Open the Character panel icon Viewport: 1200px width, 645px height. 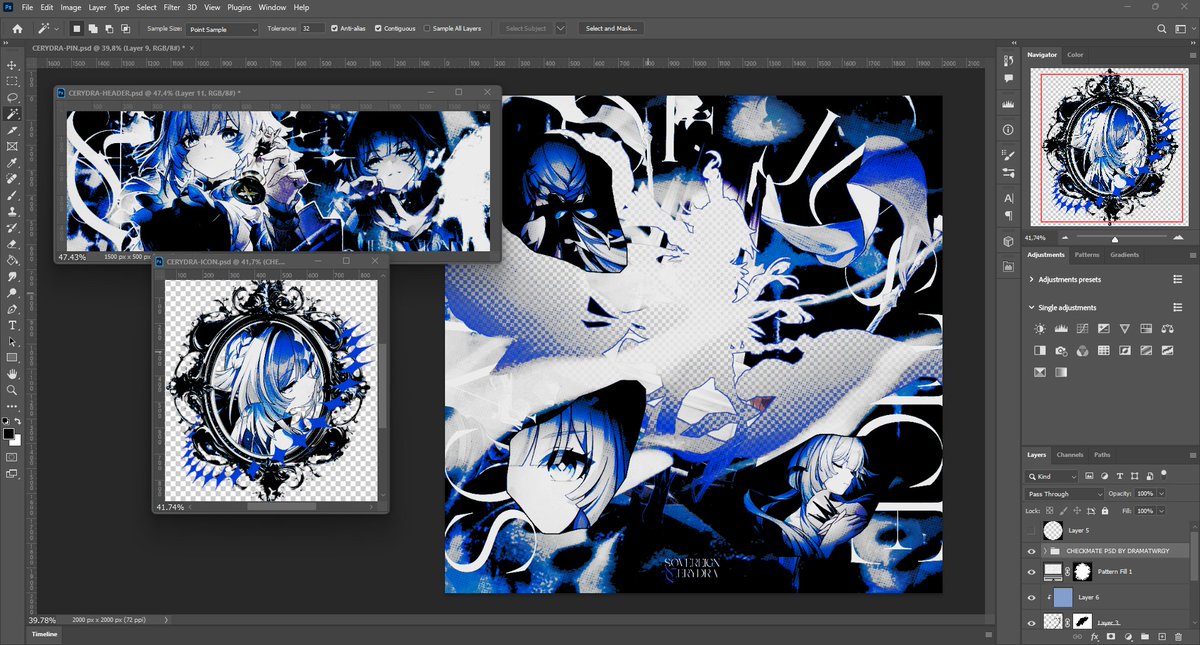[1007, 198]
